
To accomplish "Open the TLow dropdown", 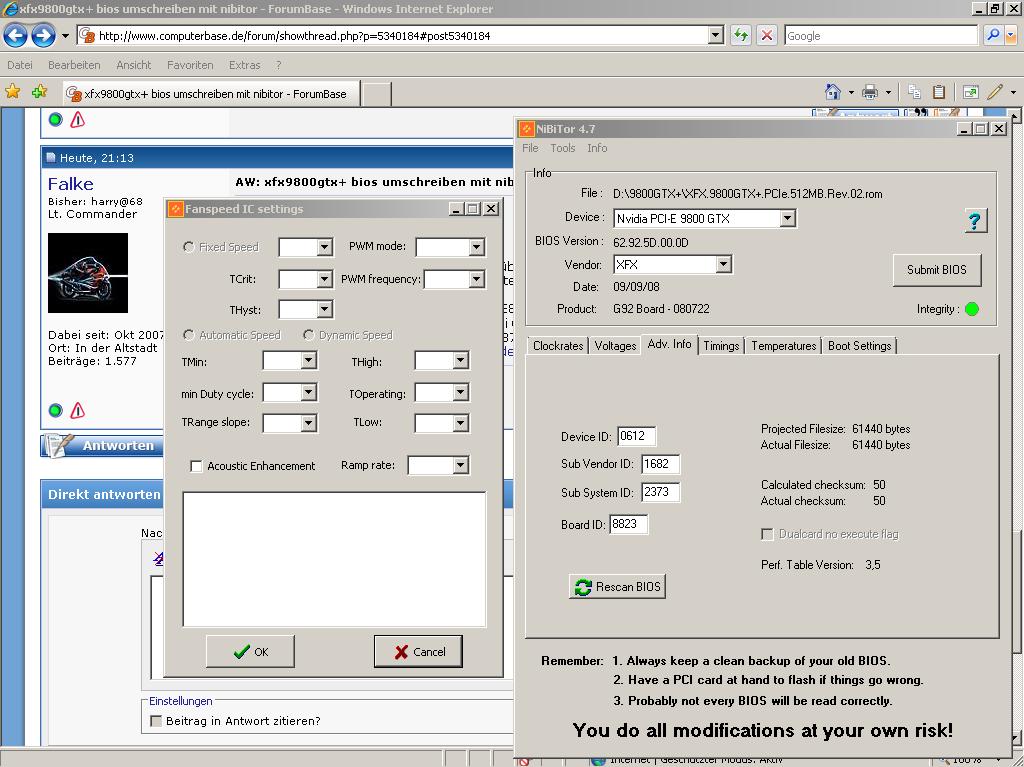I will 460,423.
